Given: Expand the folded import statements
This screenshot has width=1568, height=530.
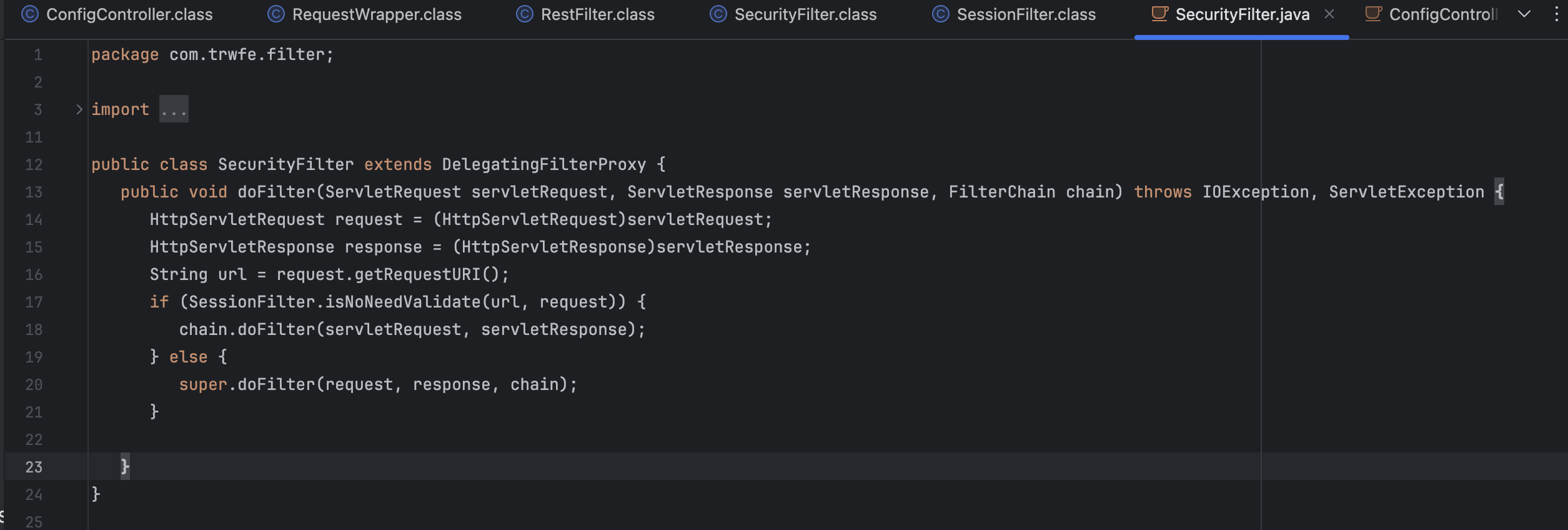Looking at the screenshot, I should pos(79,109).
